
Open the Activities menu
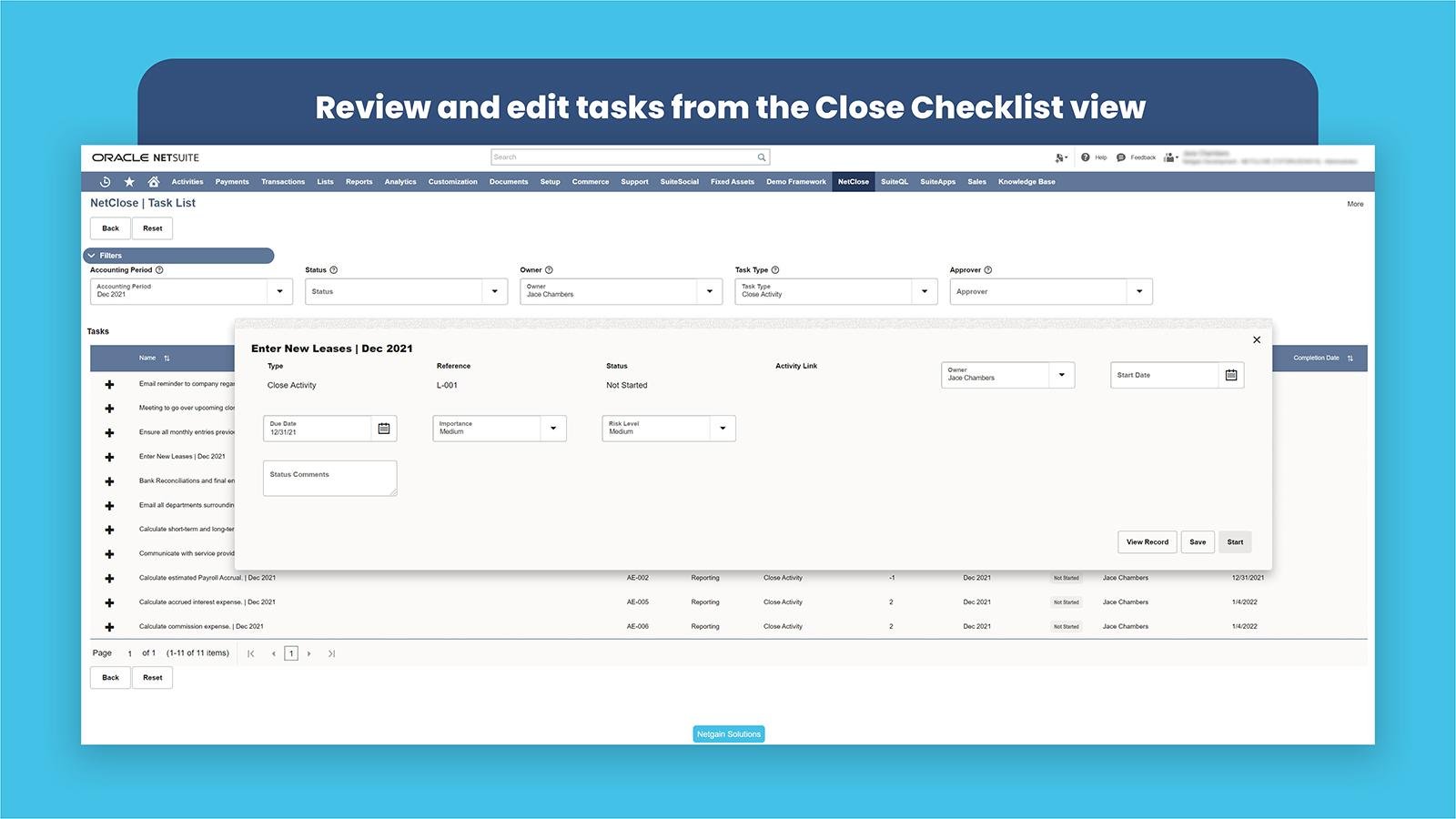(187, 182)
